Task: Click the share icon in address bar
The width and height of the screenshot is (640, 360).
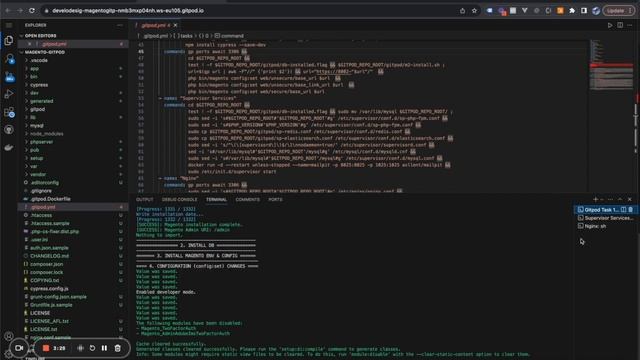Action: (462, 11)
